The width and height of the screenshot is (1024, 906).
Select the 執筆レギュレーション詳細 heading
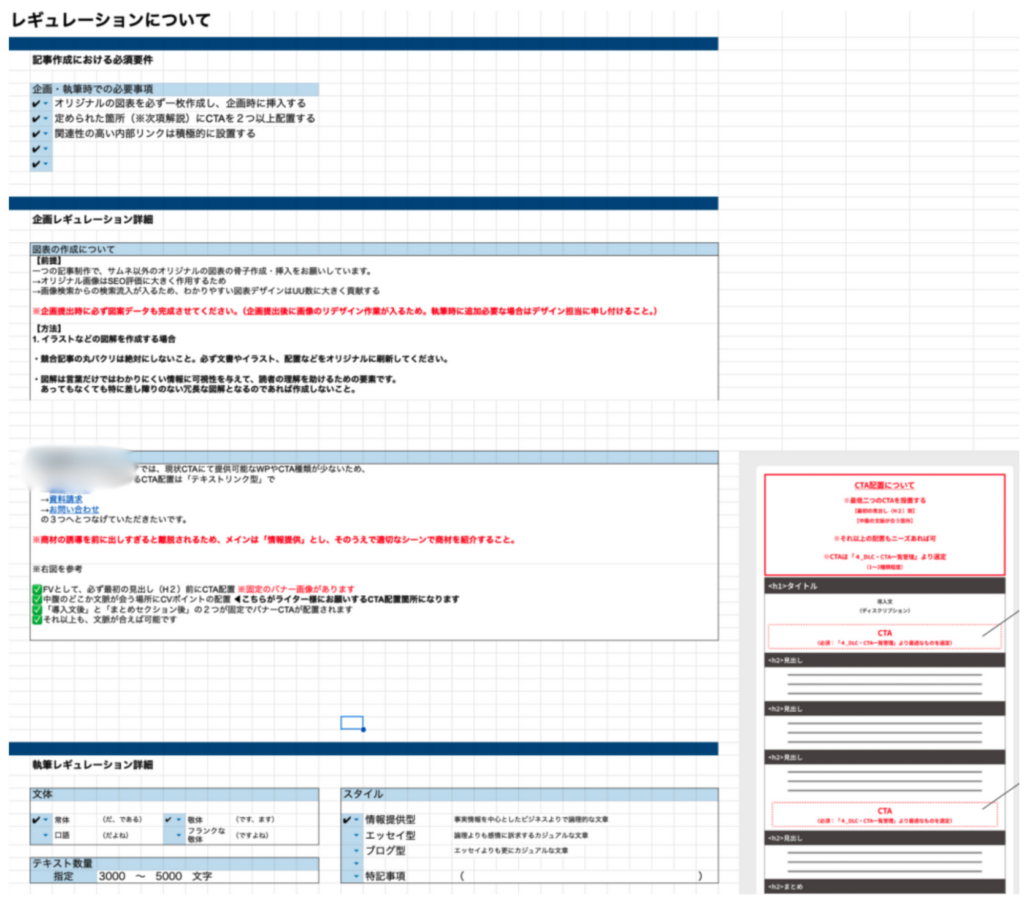(x=92, y=765)
